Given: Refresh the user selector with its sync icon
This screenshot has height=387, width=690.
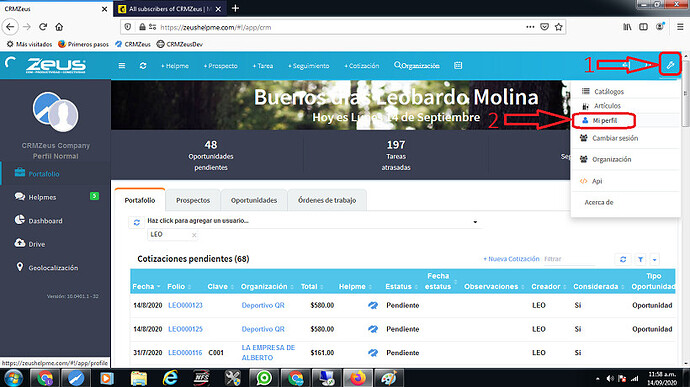Looking at the screenshot, I should click(x=137, y=222).
